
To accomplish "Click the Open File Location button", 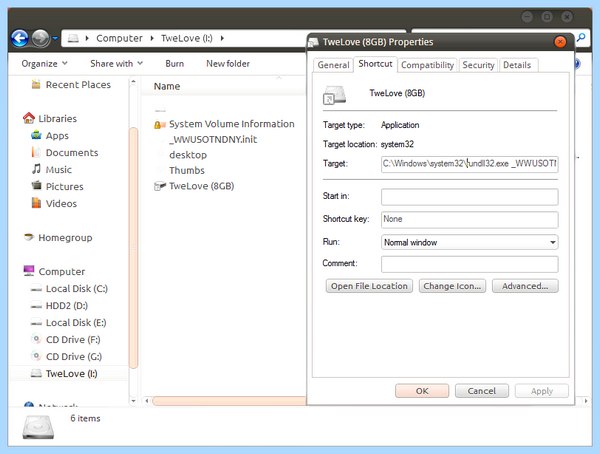I will click(369, 286).
